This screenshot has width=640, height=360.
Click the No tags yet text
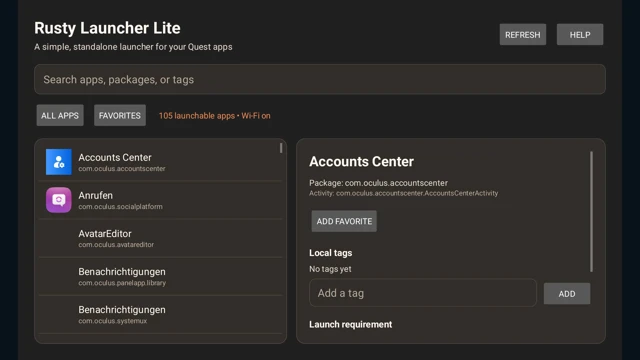point(330,269)
